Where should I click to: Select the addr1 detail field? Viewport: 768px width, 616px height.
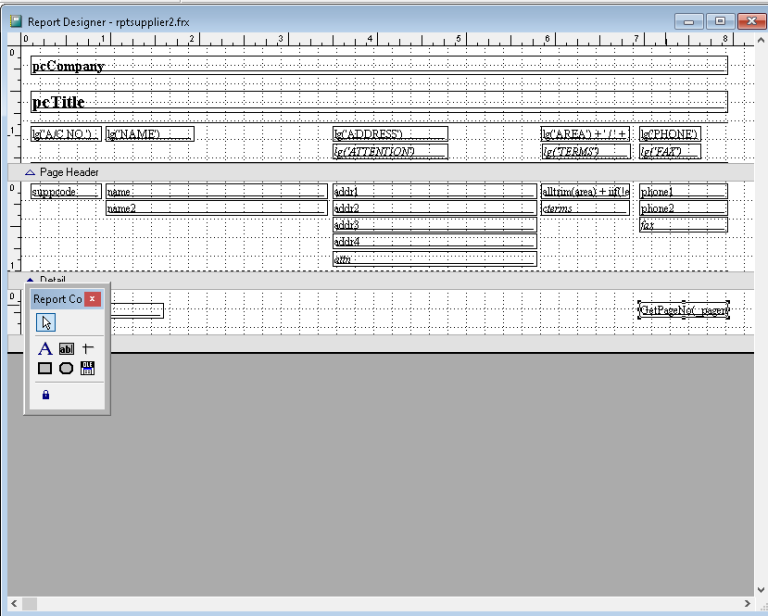[435, 191]
